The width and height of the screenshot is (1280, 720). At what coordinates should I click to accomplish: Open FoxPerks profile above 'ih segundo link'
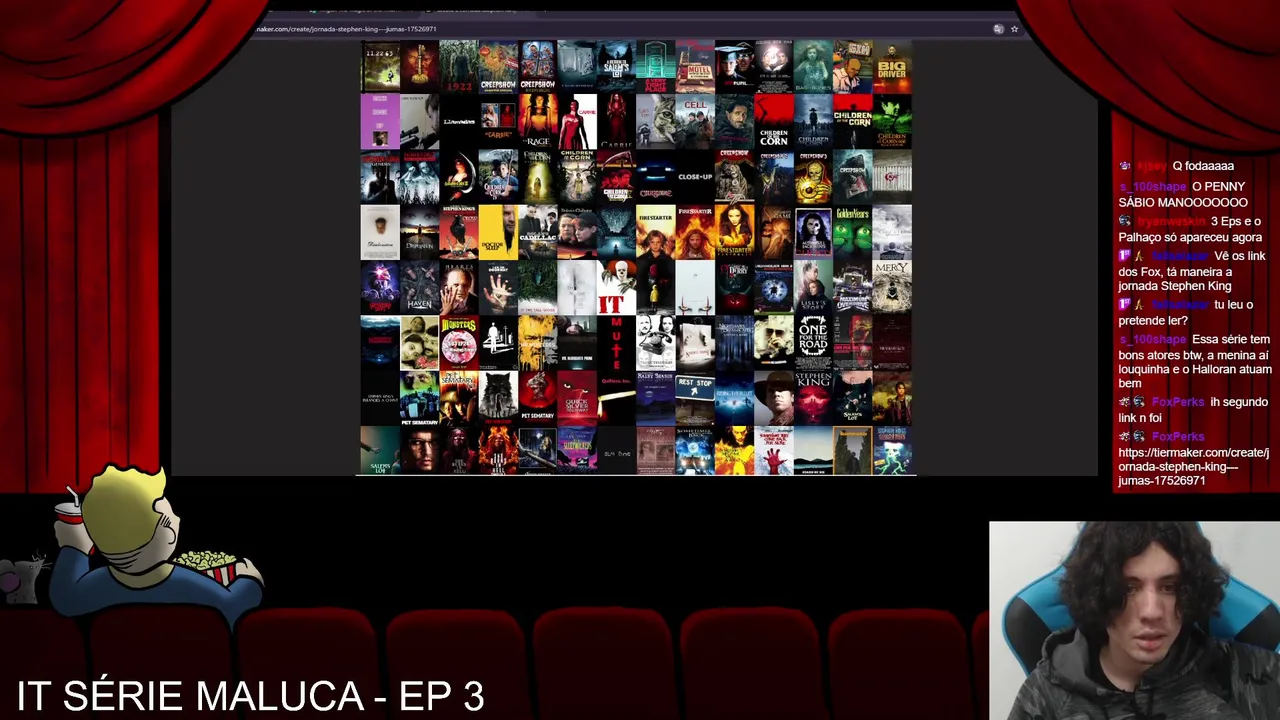point(1177,402)
